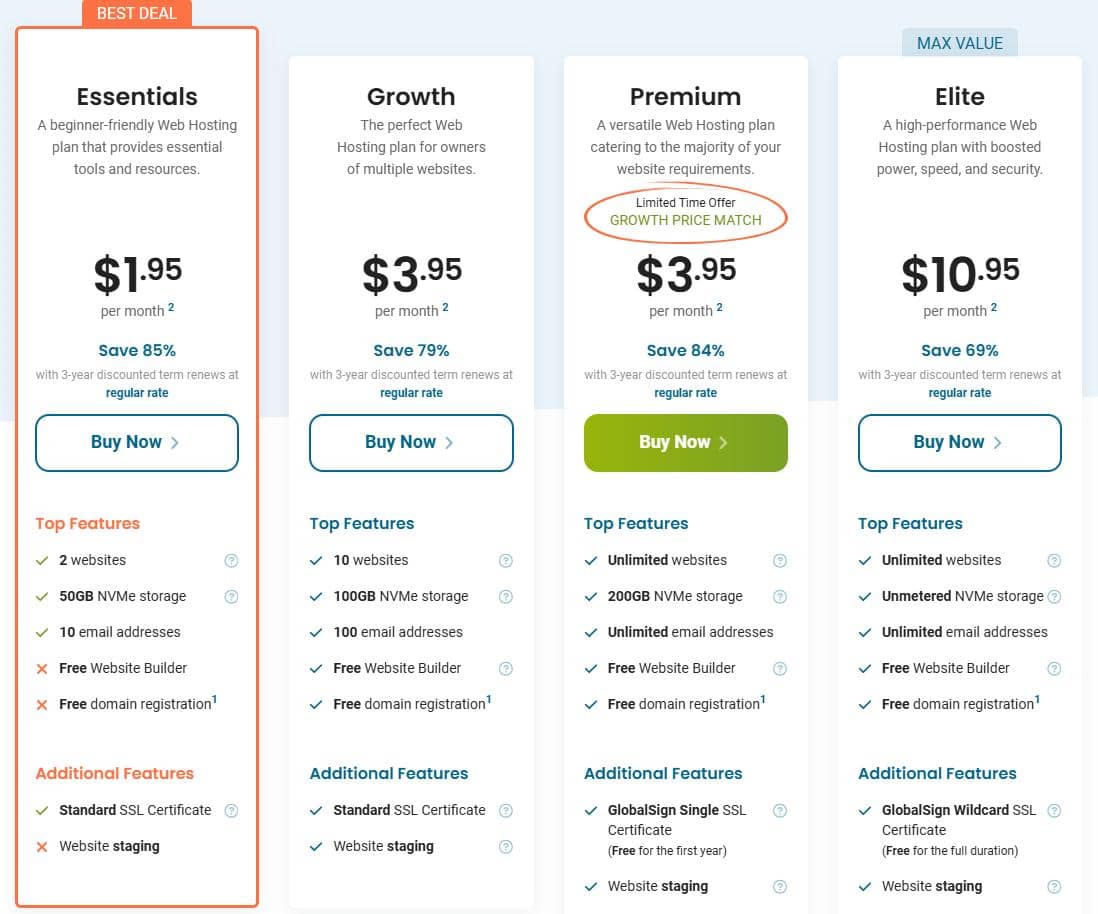Click info icon beside Premium GlobalSign Single SSL
1098x914 pixels.
click(x=780, y=810)
